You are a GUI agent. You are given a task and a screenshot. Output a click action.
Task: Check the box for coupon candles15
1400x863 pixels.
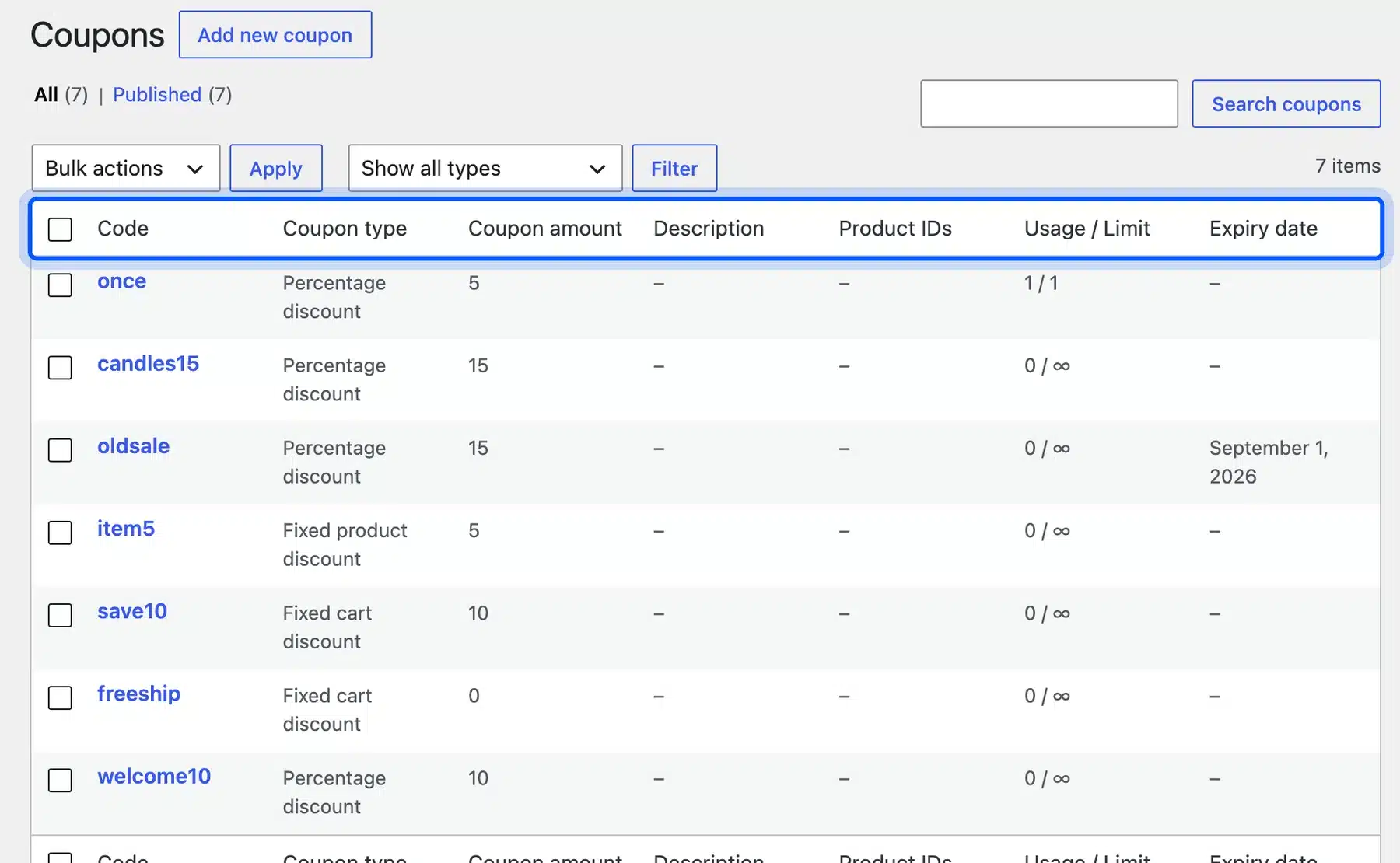(x=60, y=367)
